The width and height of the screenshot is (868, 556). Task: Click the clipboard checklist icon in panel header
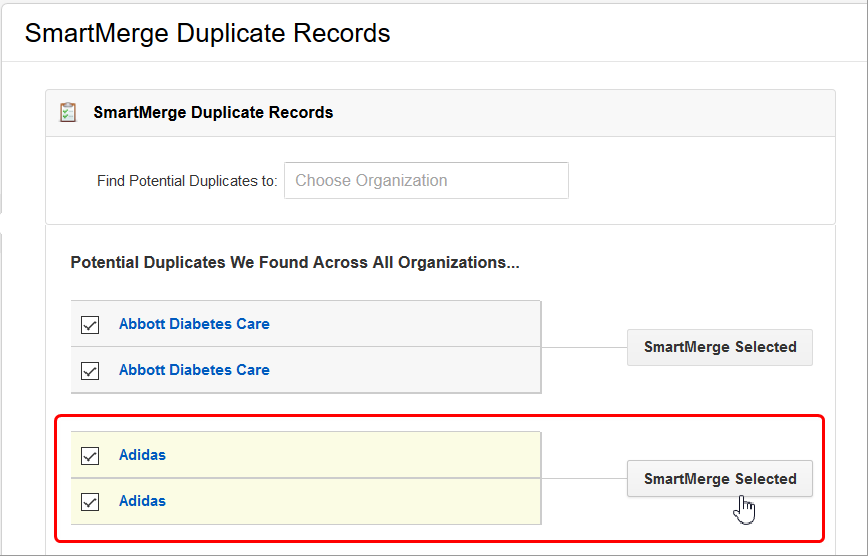[68, 112]
